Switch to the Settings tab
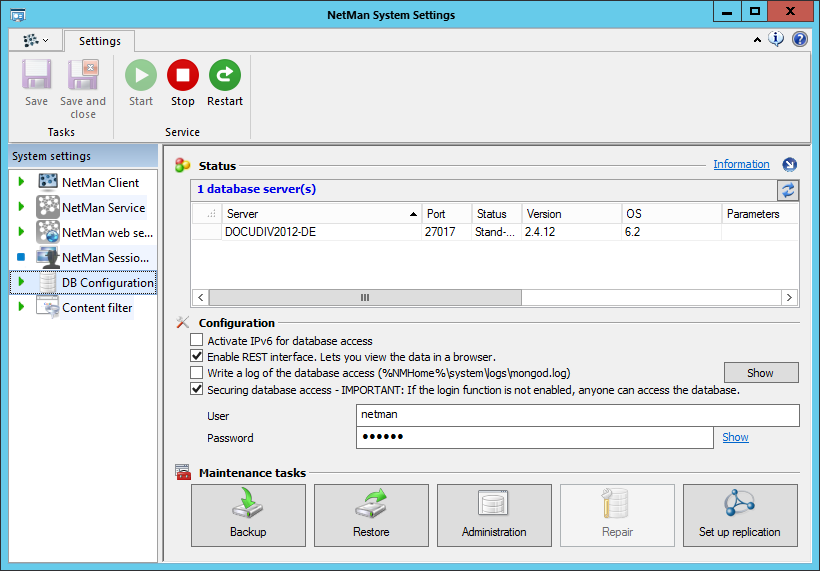This screenshot has height=571, width=820. (x=99, y=41)
